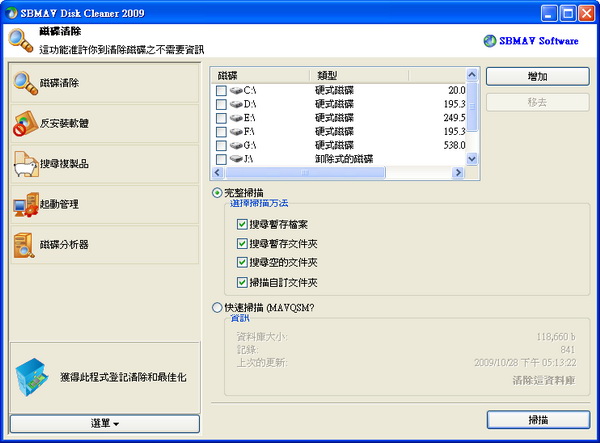Check the D:\ drive checkbox

(221, 105)
